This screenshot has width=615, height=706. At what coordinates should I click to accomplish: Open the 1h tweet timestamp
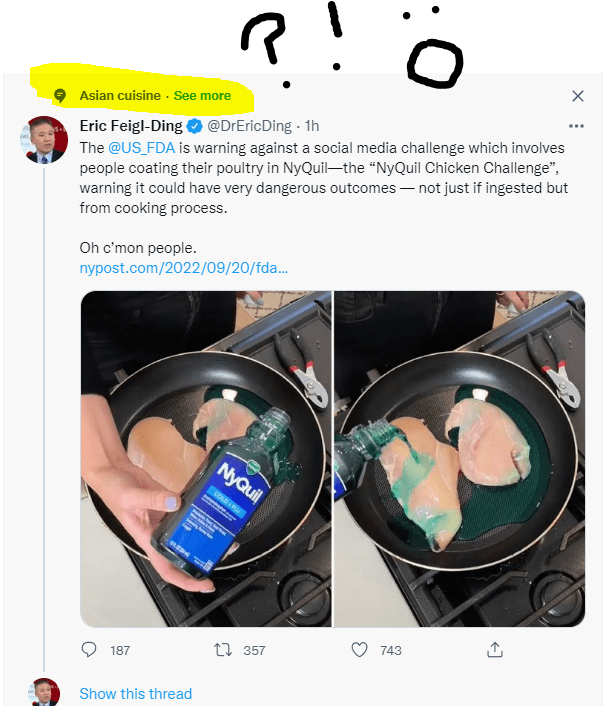[x=312, y=126]
